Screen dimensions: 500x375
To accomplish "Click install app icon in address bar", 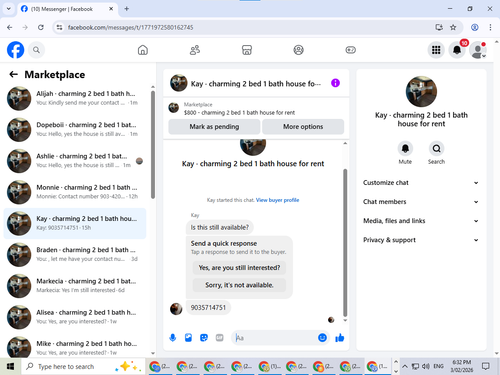I will point(439,27).
